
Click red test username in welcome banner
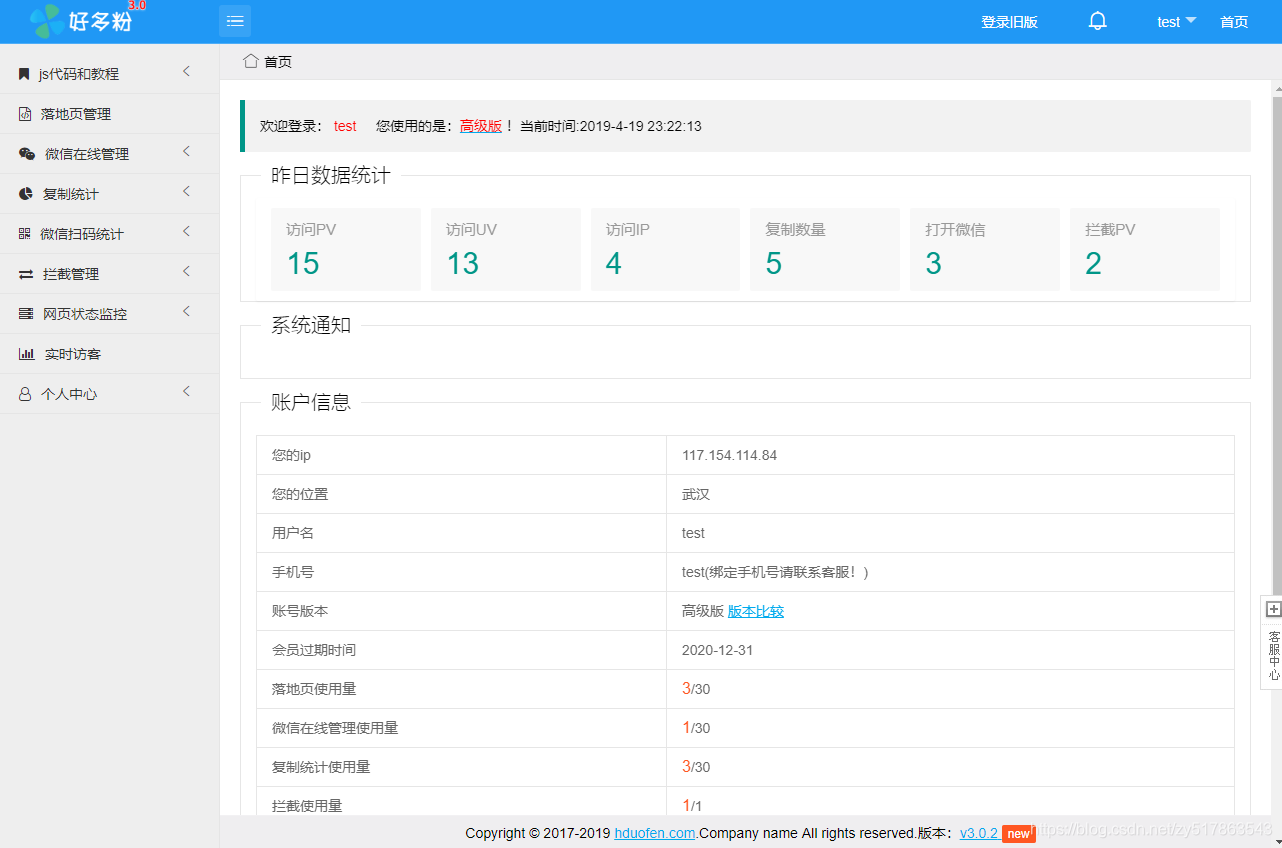pyautogui.click(x=345, y=126)
